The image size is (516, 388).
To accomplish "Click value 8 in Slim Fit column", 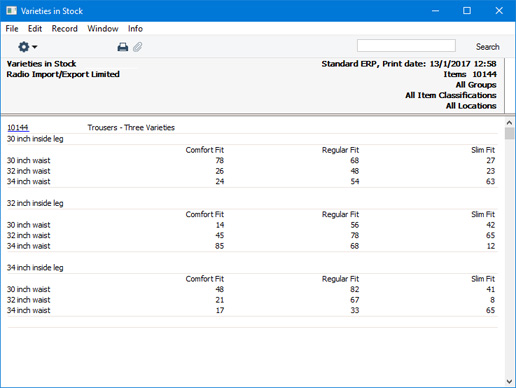I will coord(493,300).
